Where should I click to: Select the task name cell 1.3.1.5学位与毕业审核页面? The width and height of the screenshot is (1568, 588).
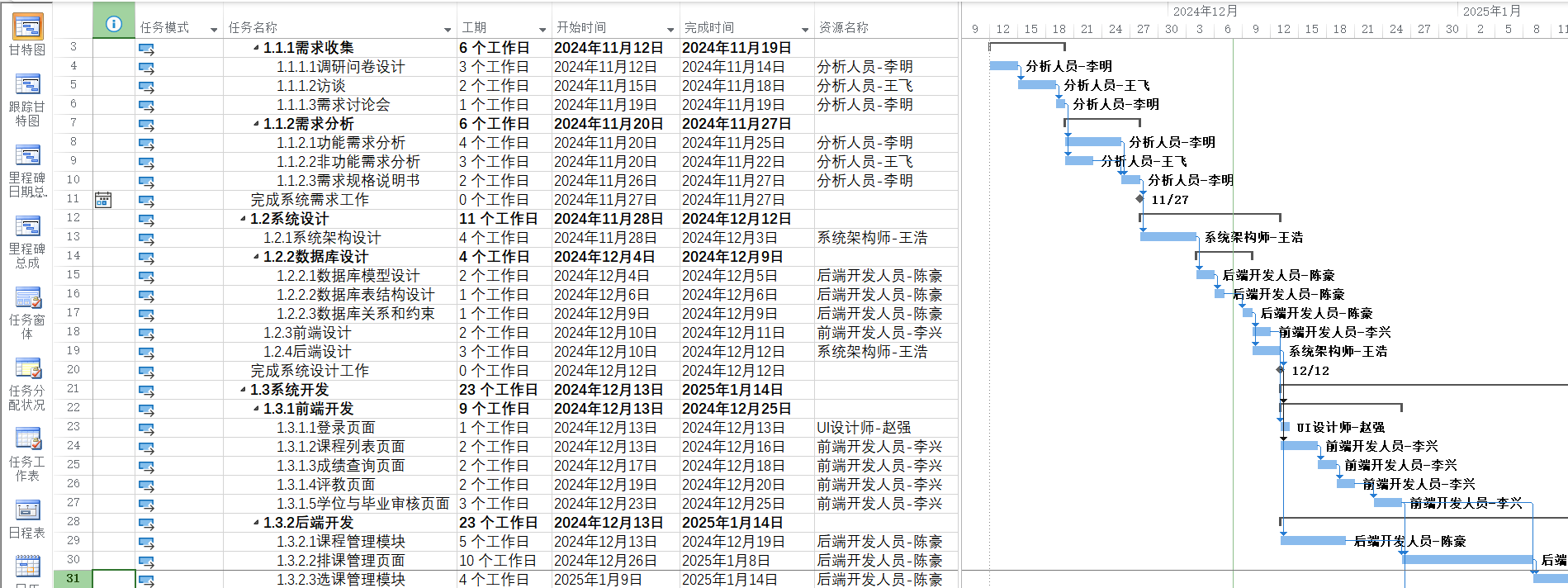click(x=339, y=504)
